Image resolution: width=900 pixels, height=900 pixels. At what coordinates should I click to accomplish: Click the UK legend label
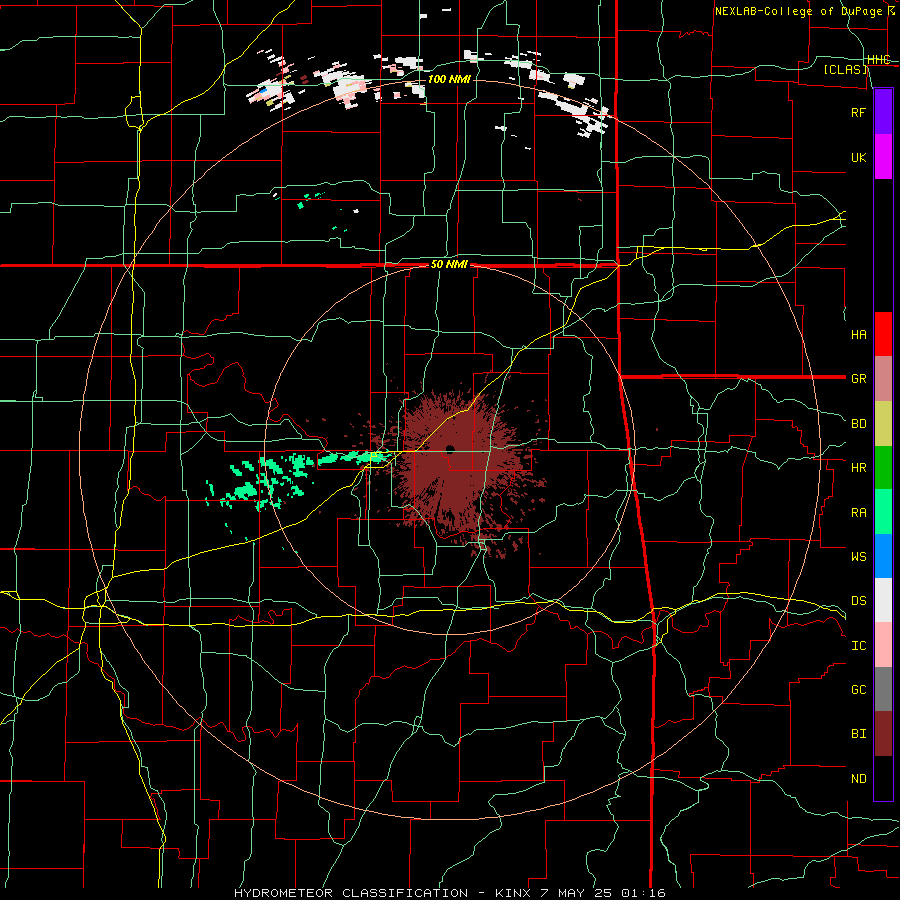click(858, 157)
